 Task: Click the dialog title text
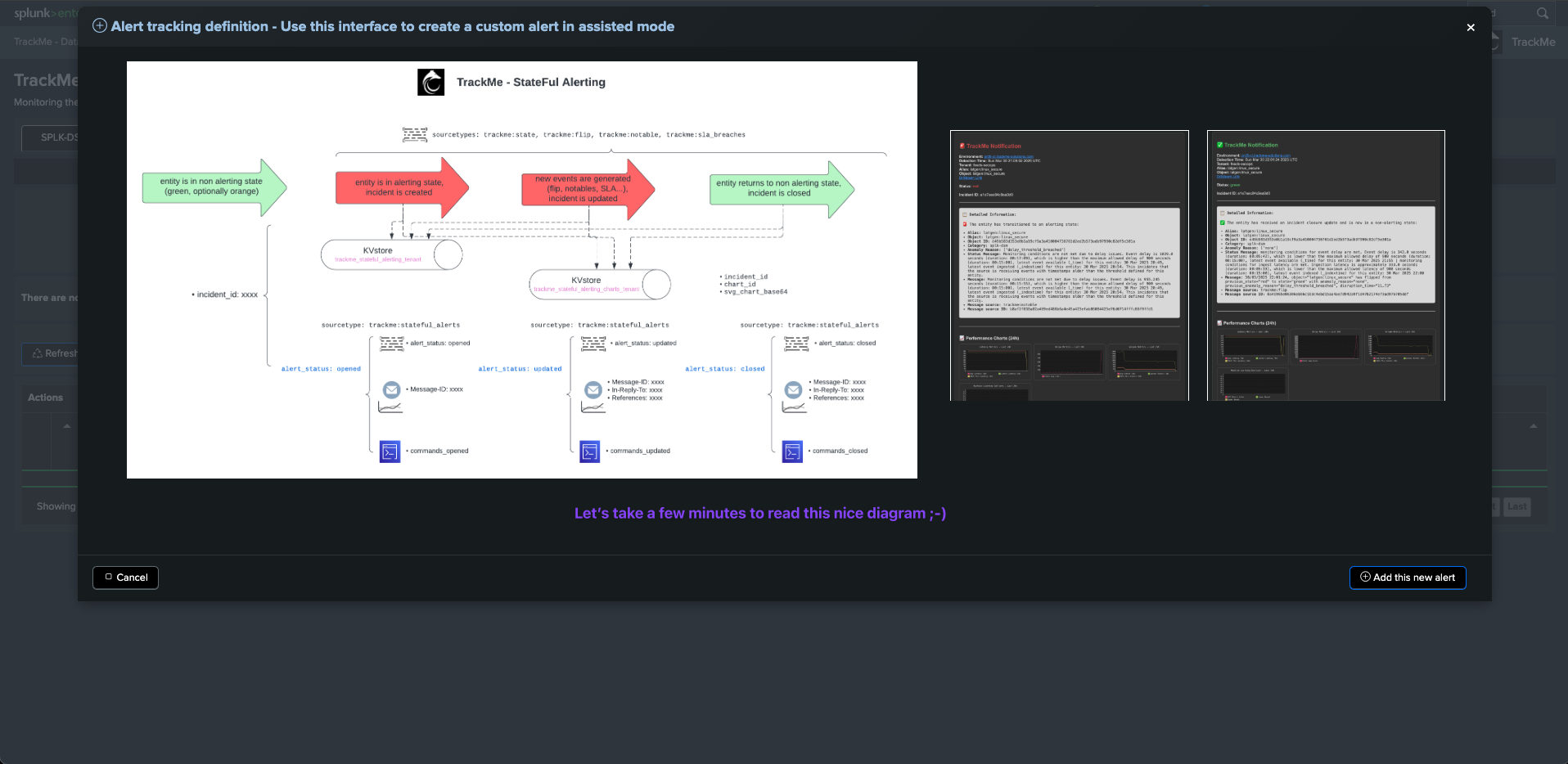393,26
